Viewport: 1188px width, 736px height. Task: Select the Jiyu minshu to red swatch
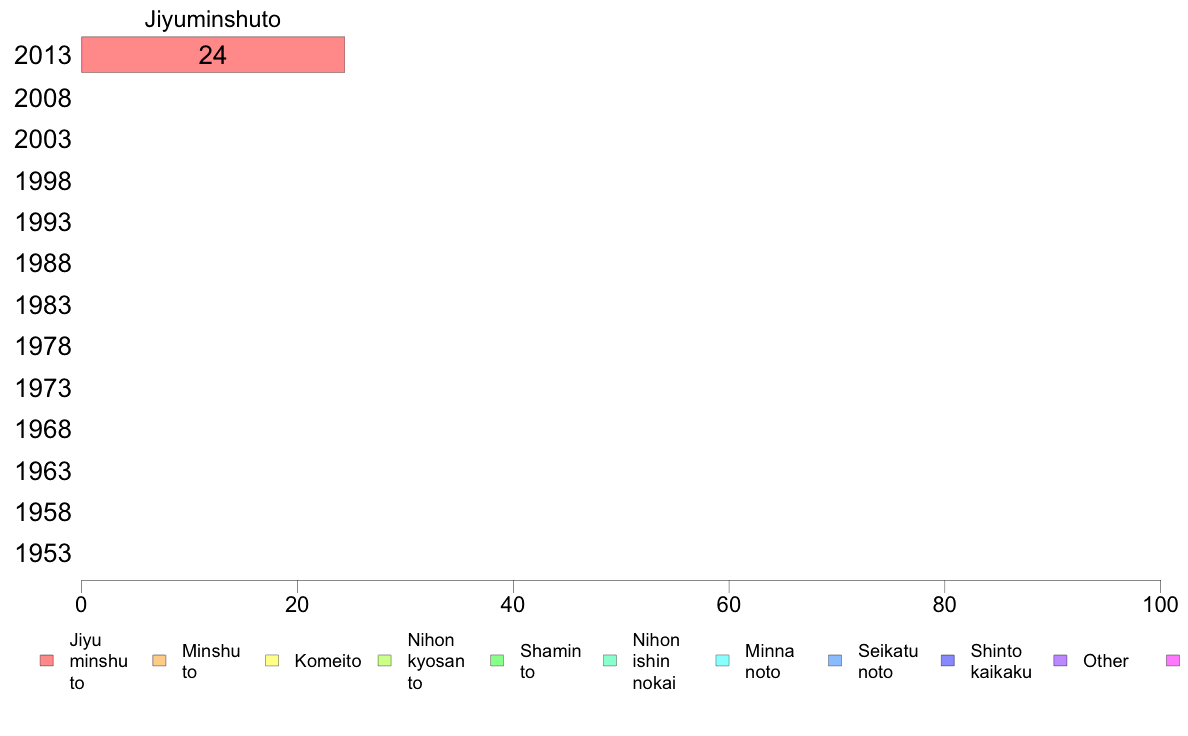click(47, 660)
